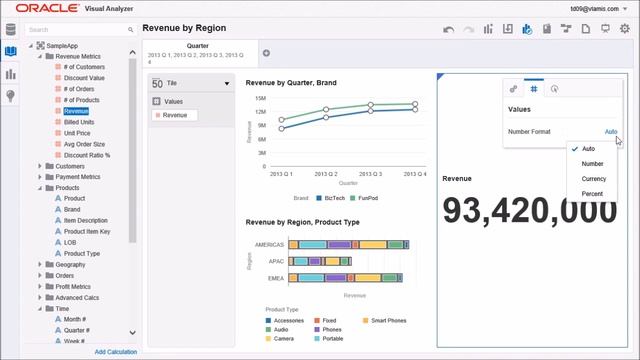640x360 pixels.
Task: Select Product Type attribute
Action: (x=82, y=253)
